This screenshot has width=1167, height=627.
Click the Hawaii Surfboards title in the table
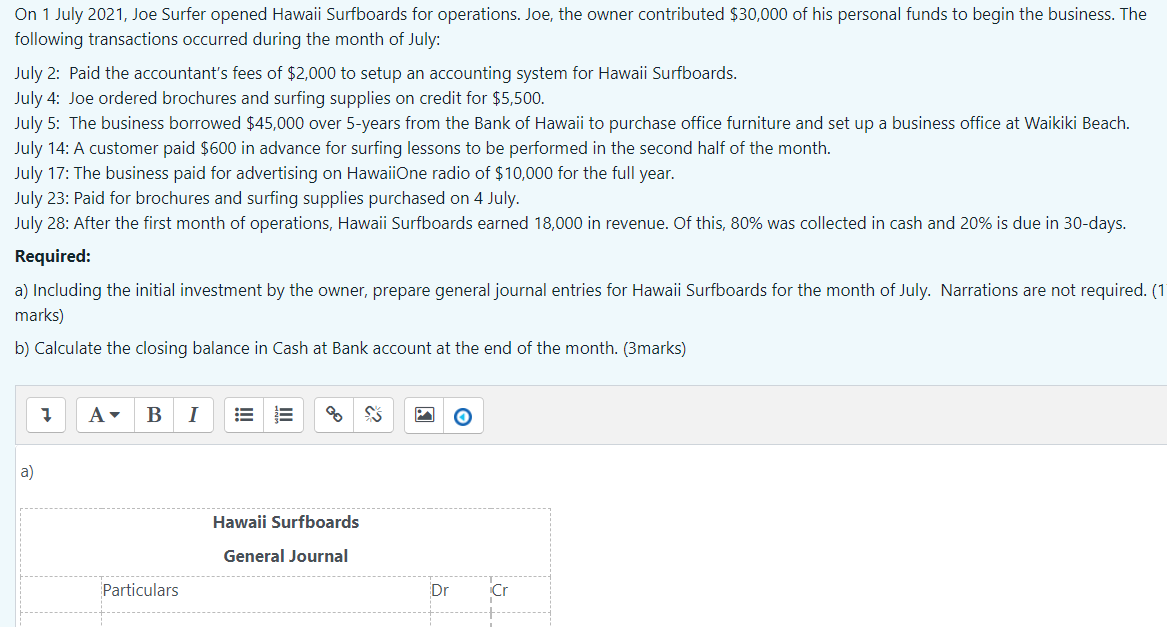pyautogui.click(x=285, y=521)
